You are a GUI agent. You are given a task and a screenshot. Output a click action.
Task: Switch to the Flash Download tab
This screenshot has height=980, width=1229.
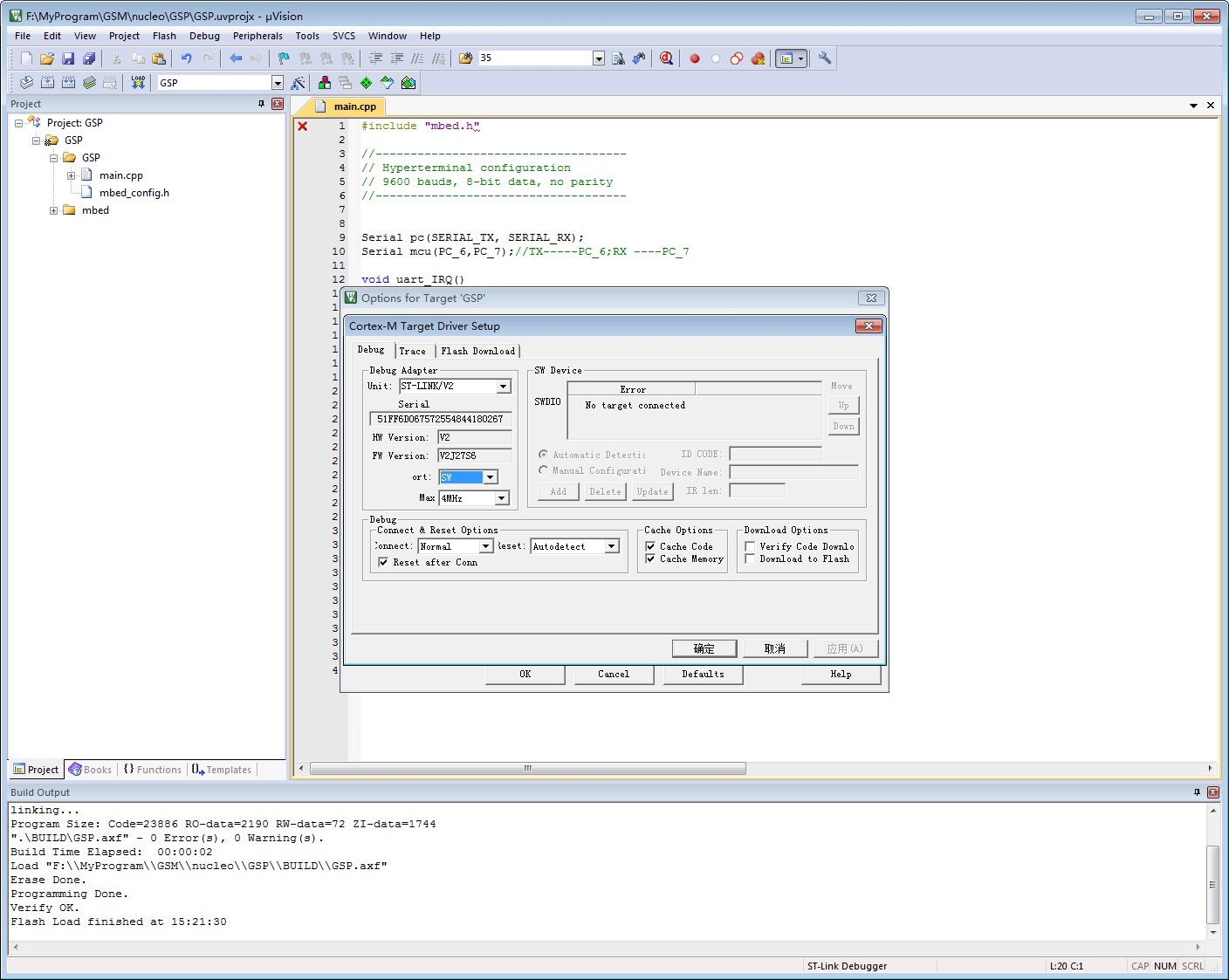(x=477, y=351)
